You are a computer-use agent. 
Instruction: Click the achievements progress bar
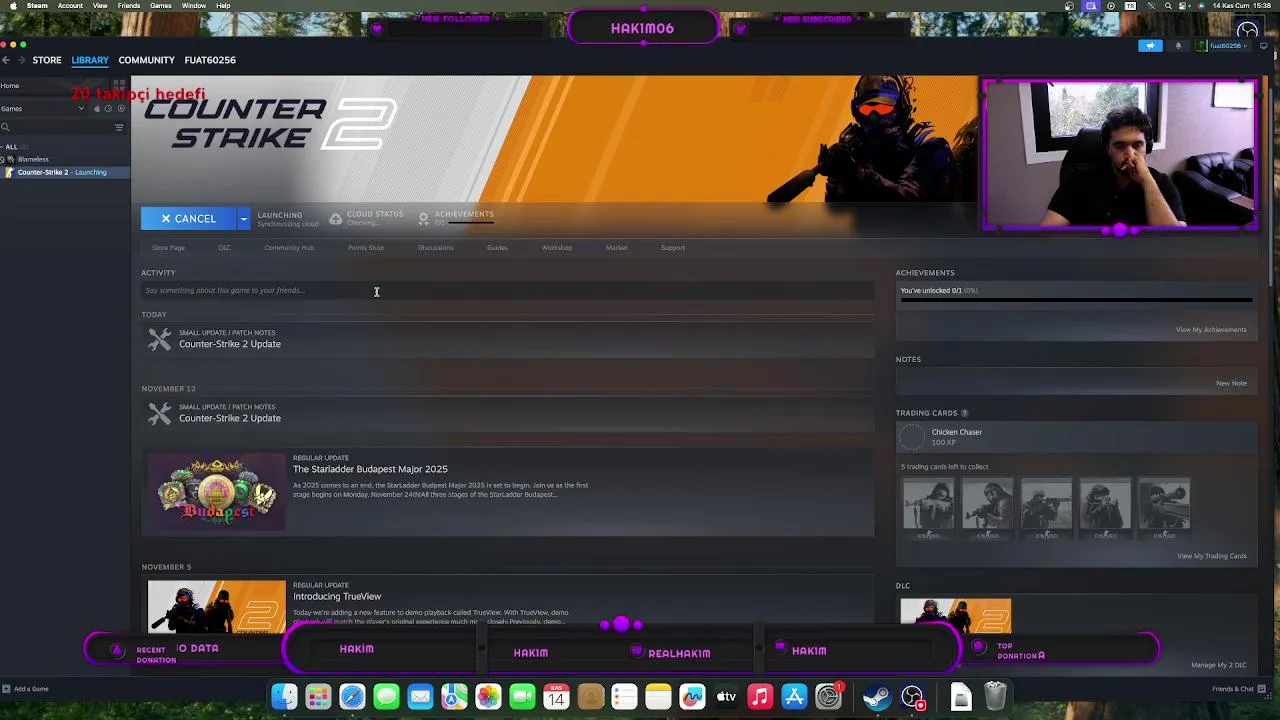[1076, 300]
